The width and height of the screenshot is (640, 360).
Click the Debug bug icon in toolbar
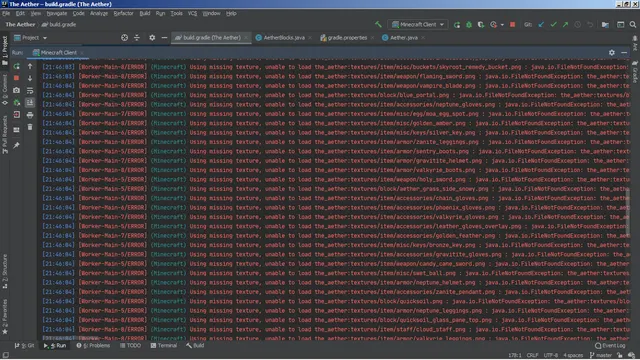coord(469,25)
